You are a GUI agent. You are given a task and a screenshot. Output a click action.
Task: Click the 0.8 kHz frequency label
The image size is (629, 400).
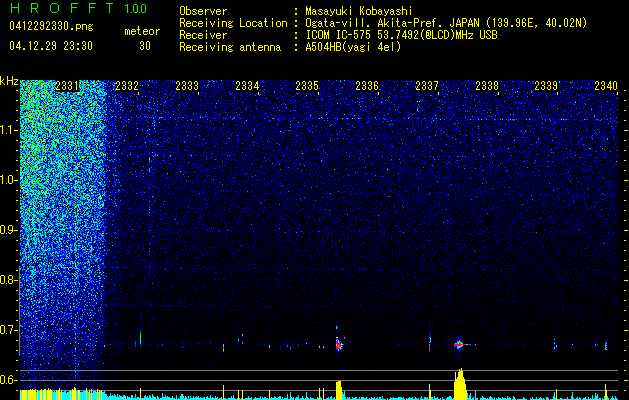pos(8,280)
